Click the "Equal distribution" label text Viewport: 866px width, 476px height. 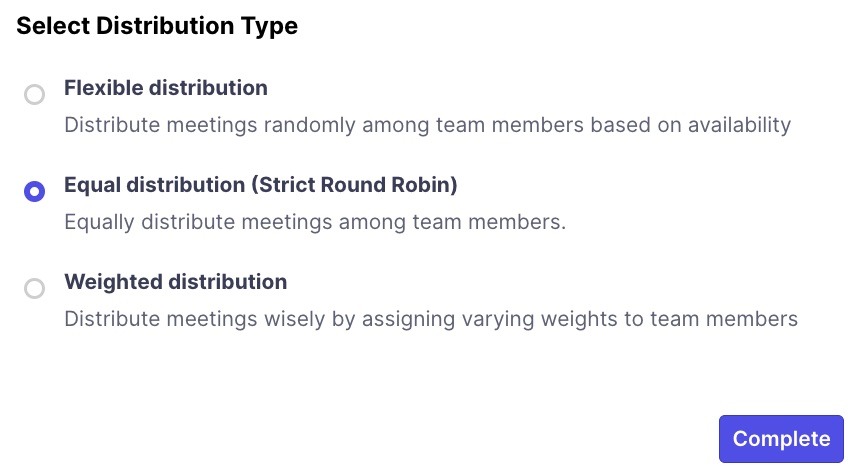click(x=154, y=185)
